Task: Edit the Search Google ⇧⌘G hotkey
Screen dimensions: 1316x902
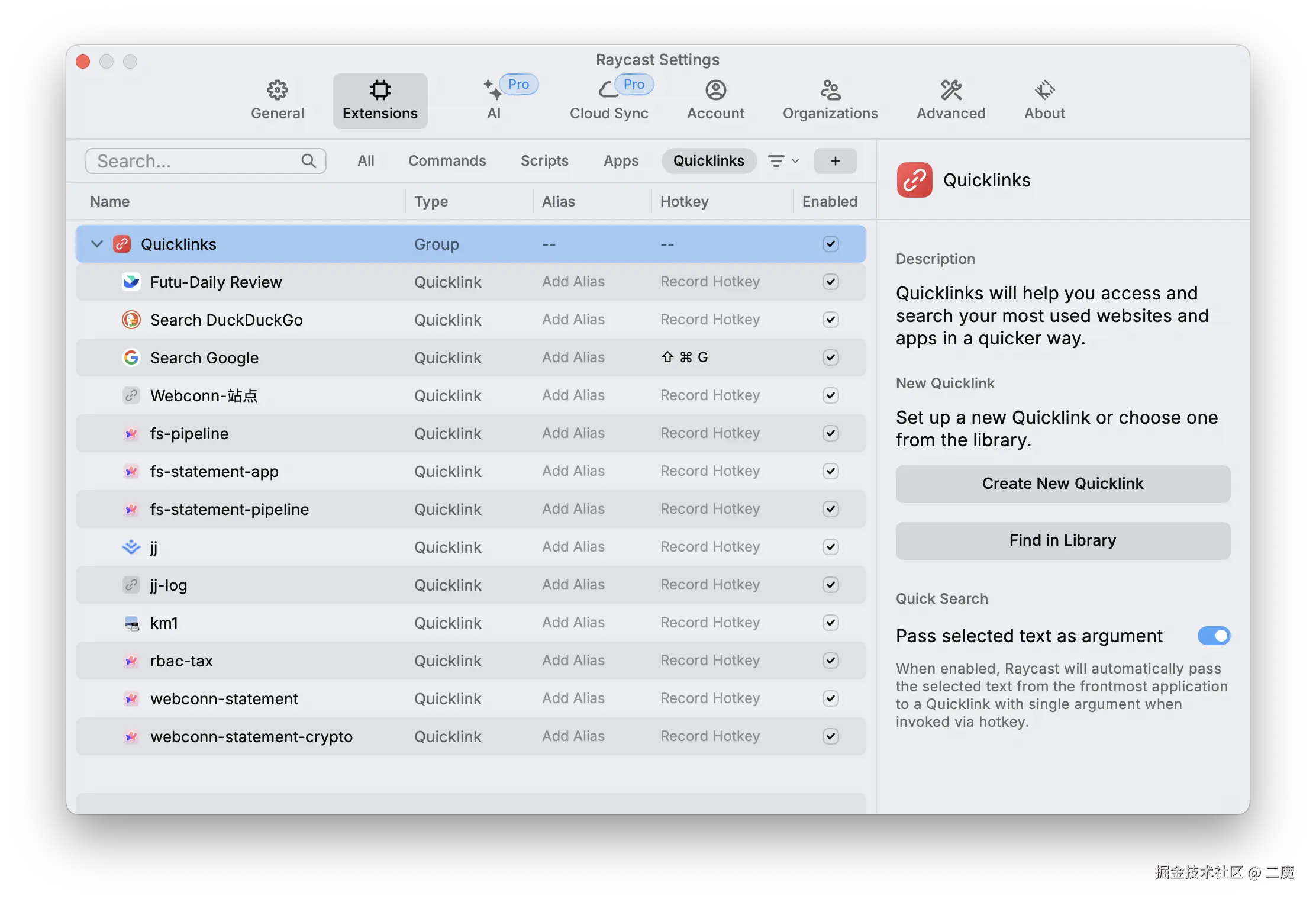Action: point(685,357)
